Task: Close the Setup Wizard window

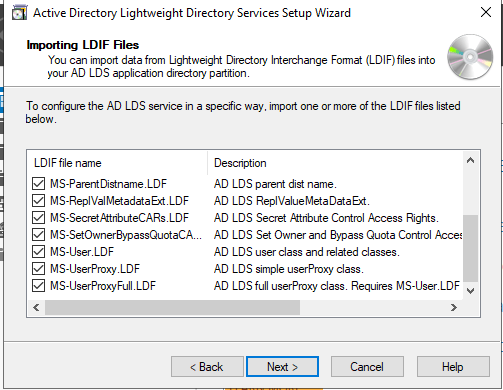Action: 486,12
